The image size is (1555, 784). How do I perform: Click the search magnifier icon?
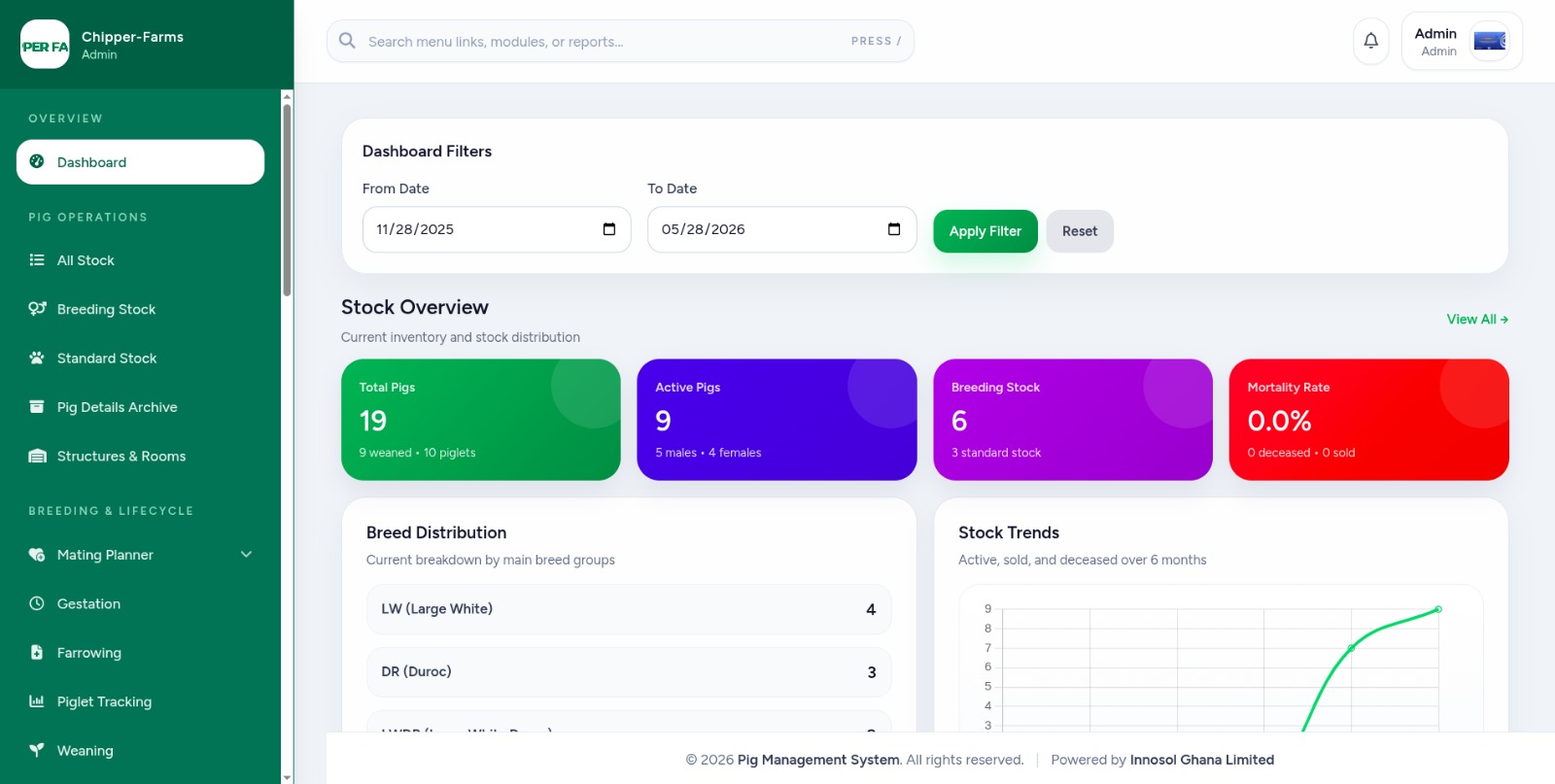tap(347, 41)
